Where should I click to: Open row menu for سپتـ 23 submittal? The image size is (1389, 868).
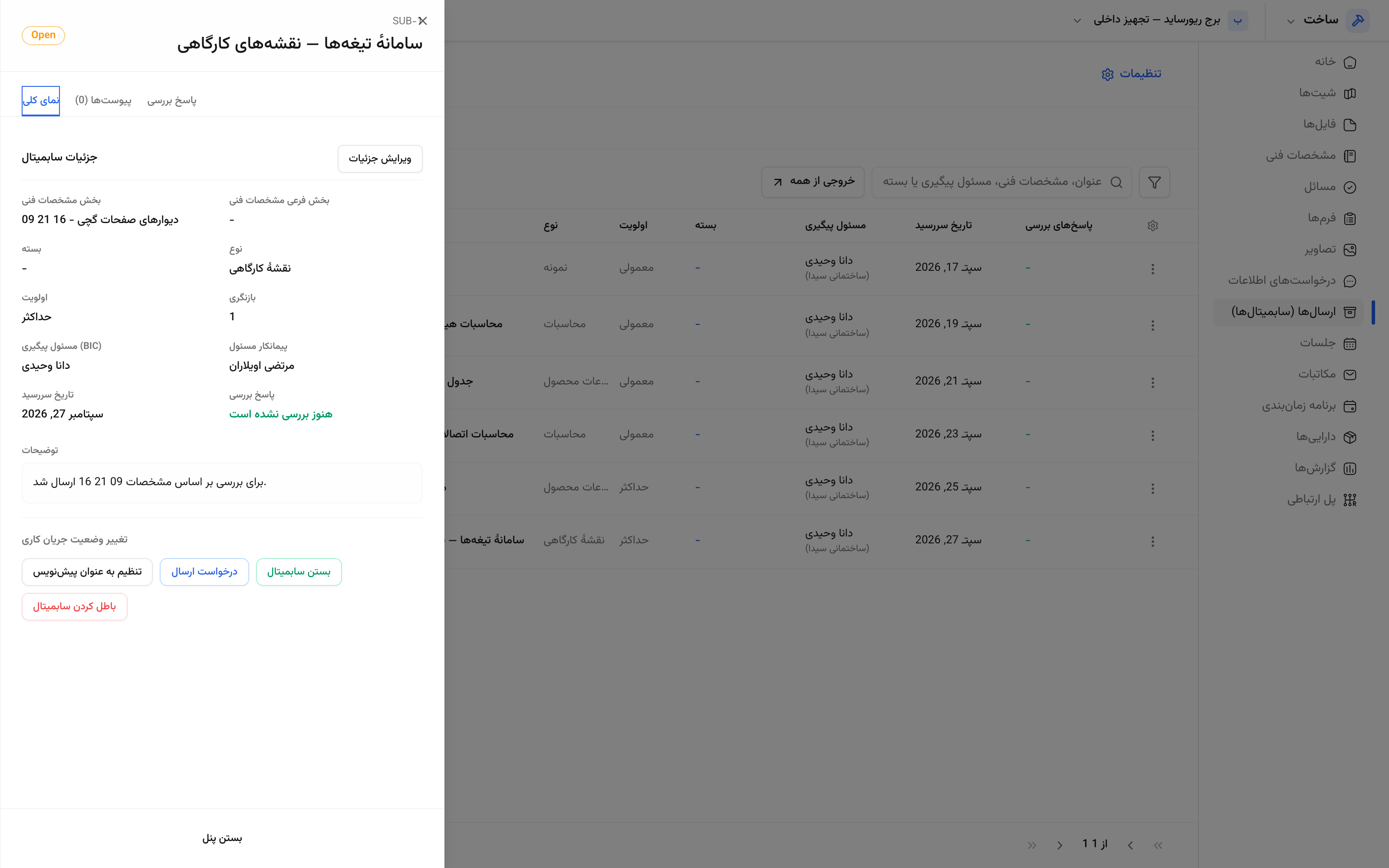pos(1152,436)
